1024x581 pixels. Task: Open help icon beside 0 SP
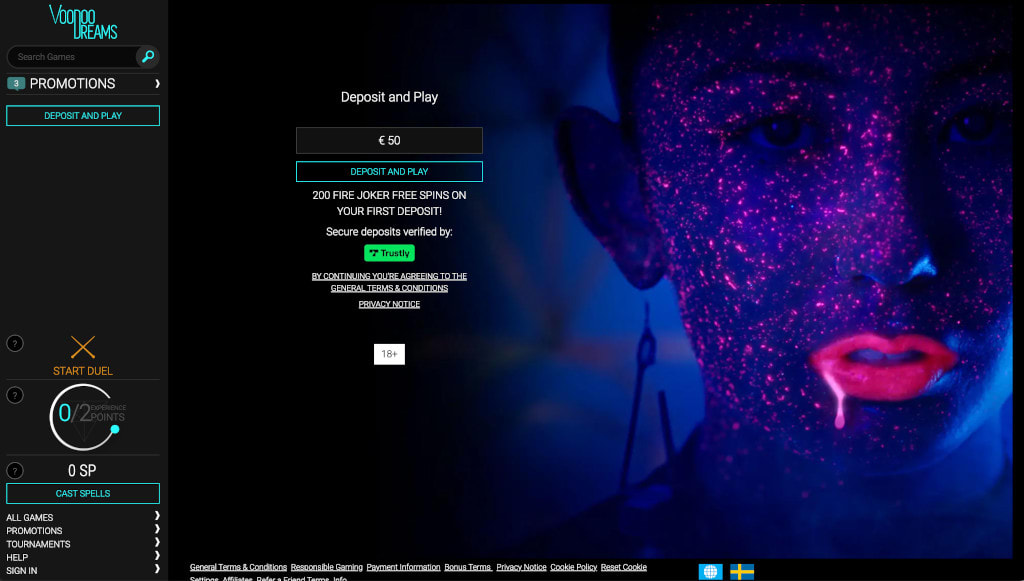15,471
